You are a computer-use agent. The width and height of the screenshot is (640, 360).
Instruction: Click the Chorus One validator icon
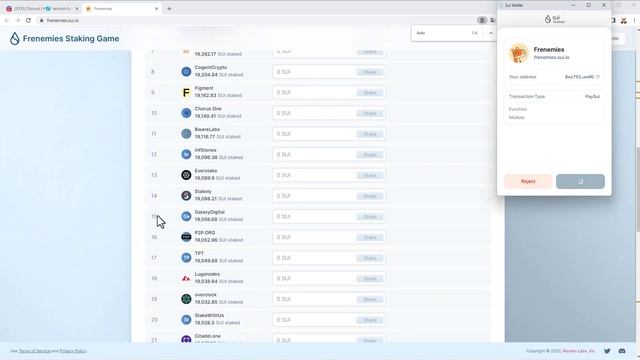(186, 113)
